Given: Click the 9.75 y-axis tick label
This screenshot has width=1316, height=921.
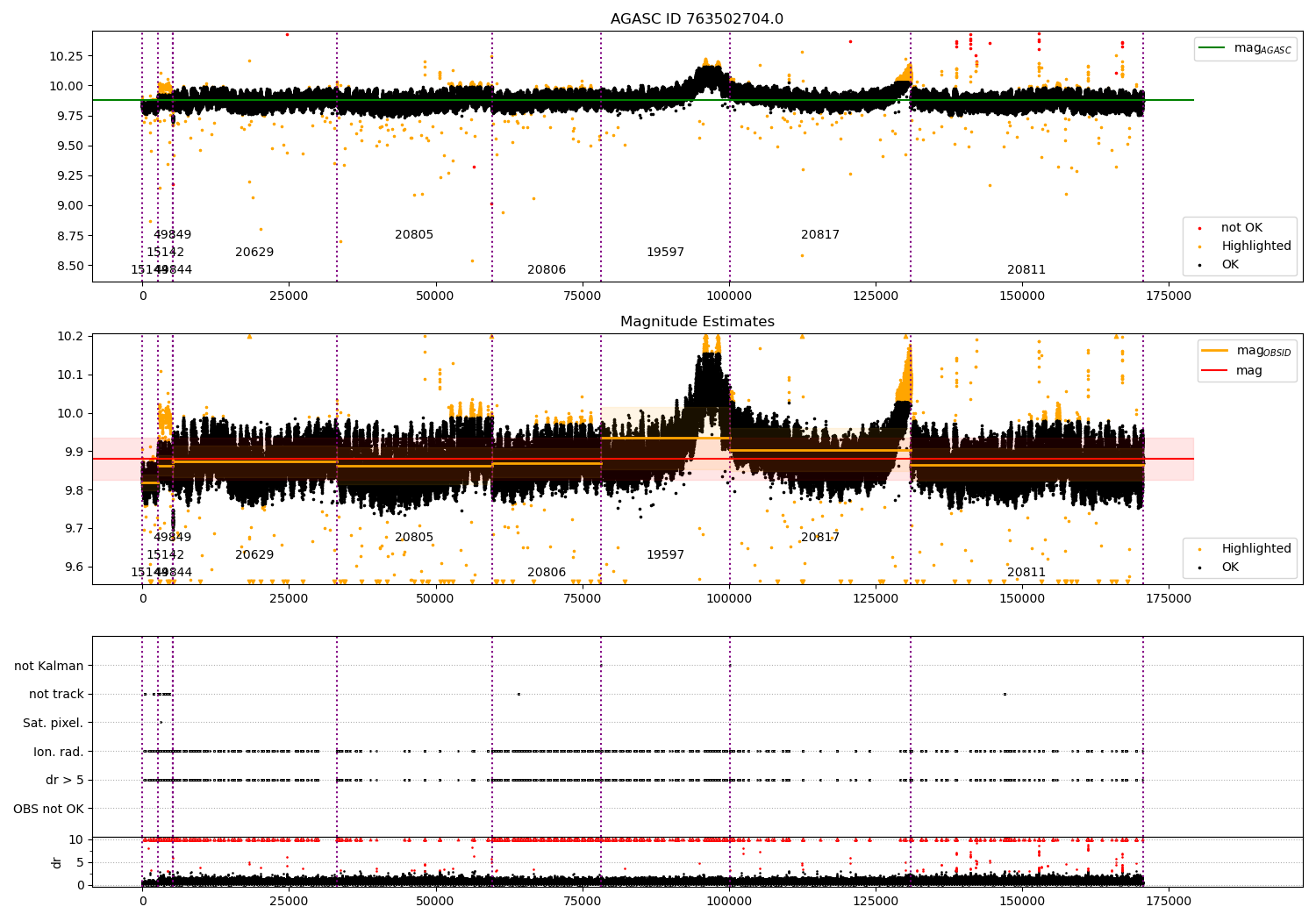Looking at the screenshot, I should pos(70,116).
